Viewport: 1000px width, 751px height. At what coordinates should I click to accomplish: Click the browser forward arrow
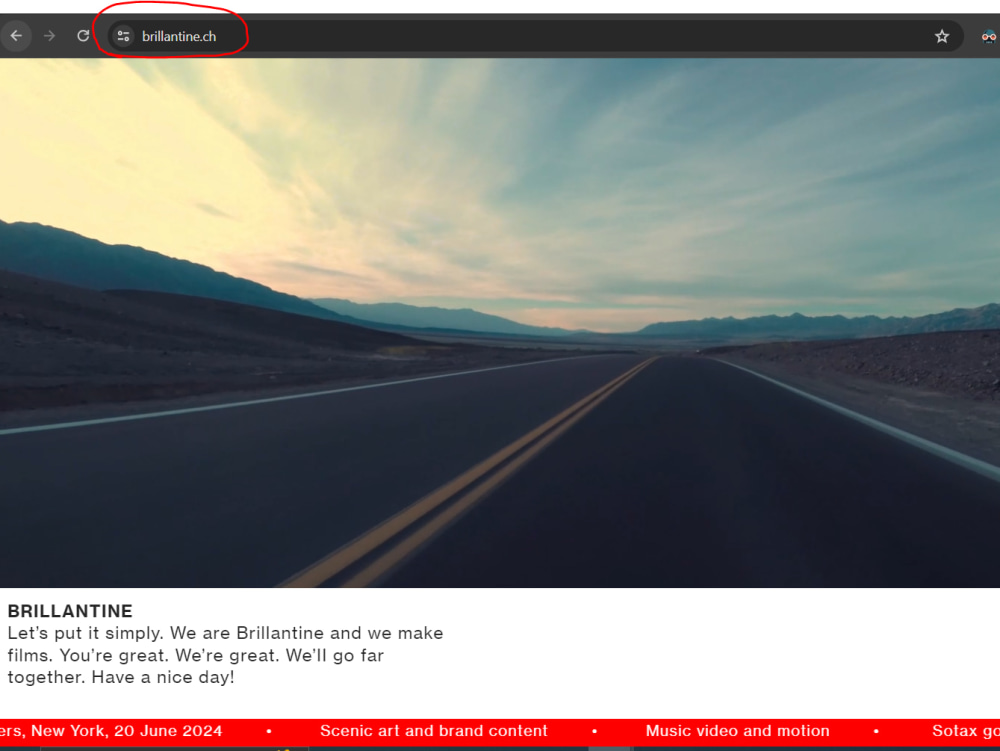point(49,36)
